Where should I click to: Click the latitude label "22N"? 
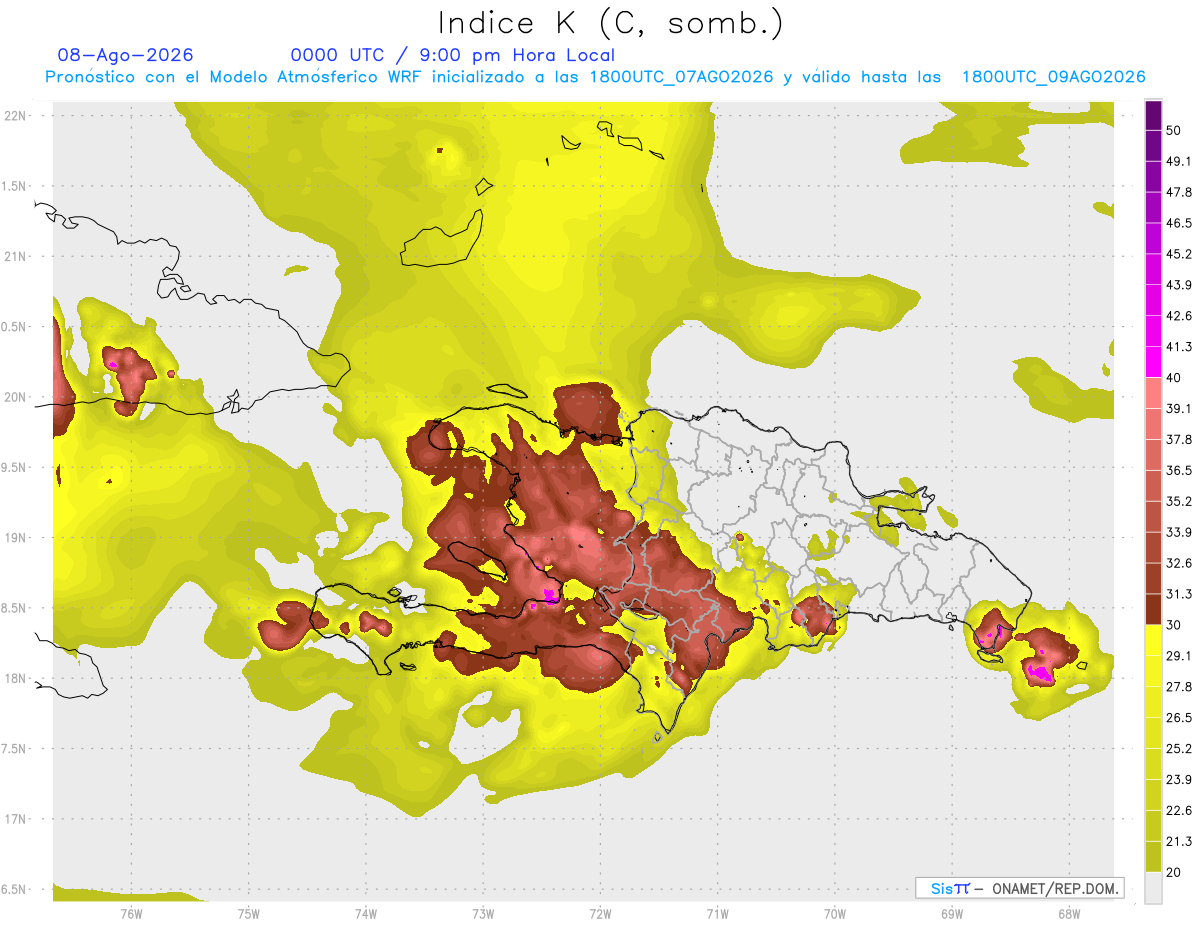pyautogui.click(x=15, y=115)
